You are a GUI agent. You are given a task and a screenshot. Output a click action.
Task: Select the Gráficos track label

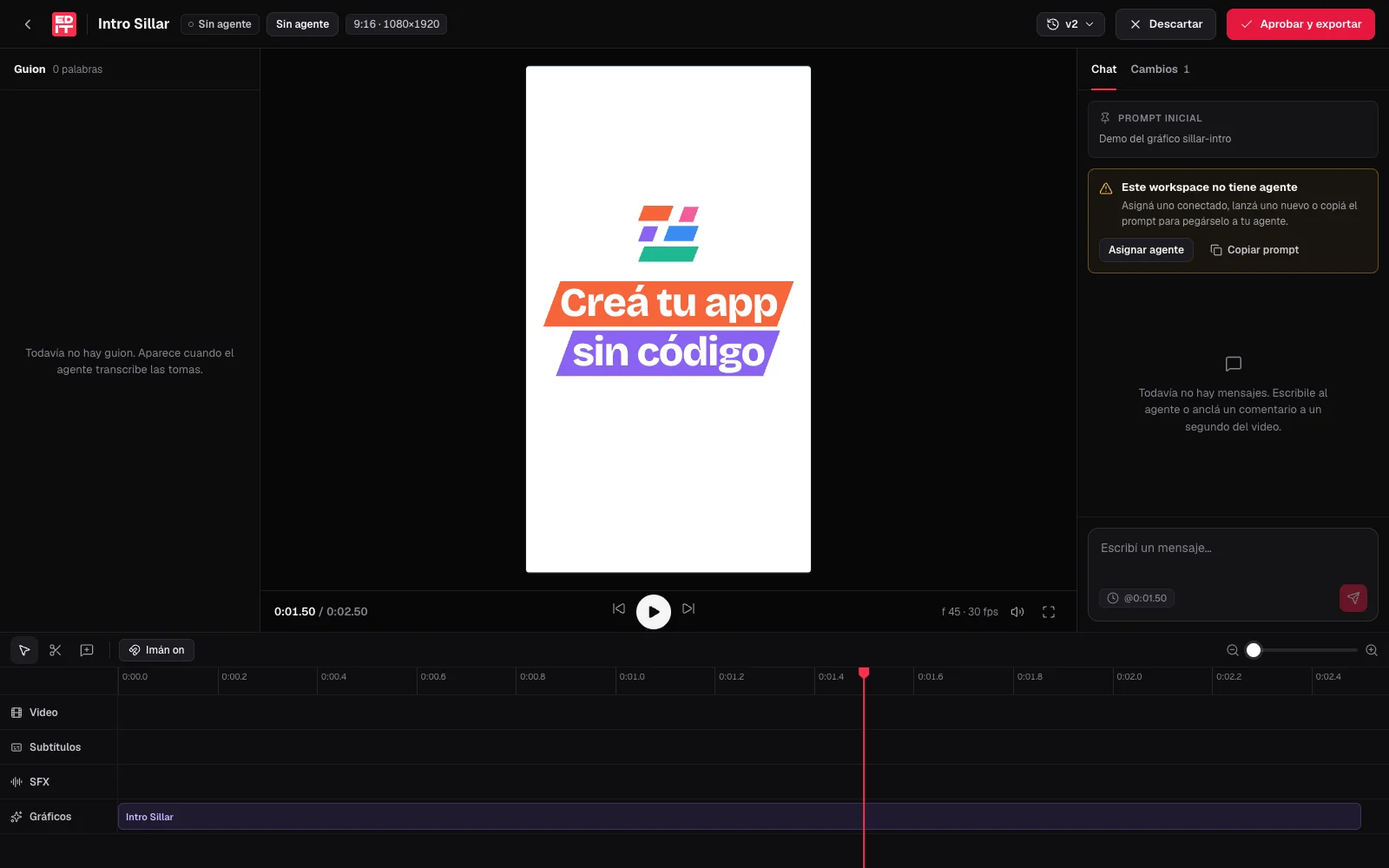pos(42,817)
